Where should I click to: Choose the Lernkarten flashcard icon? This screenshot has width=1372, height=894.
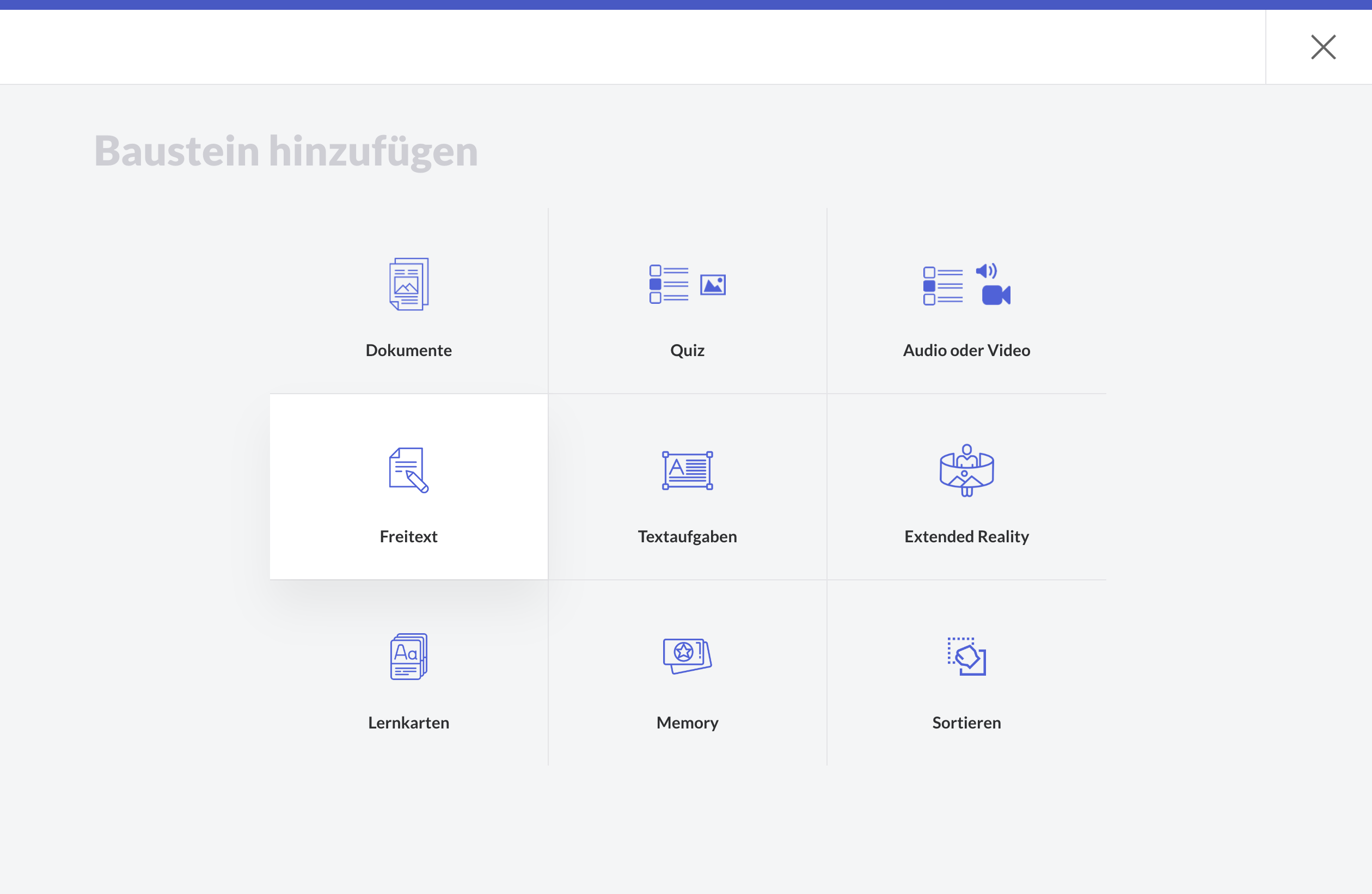(x=409, y=657)
